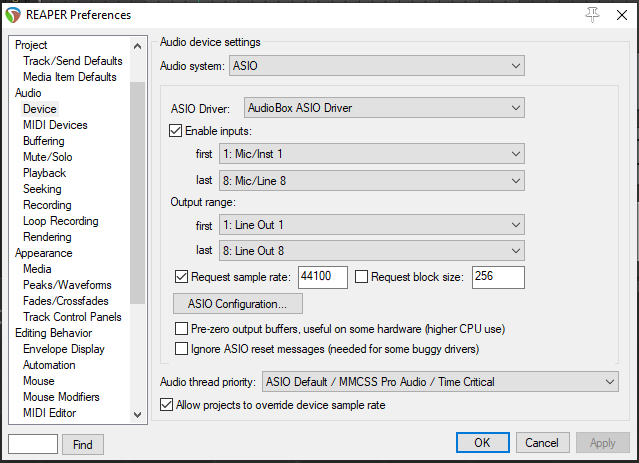Click the Apply button
This screenshot has height=463, width=639.
tap(603, 443)
